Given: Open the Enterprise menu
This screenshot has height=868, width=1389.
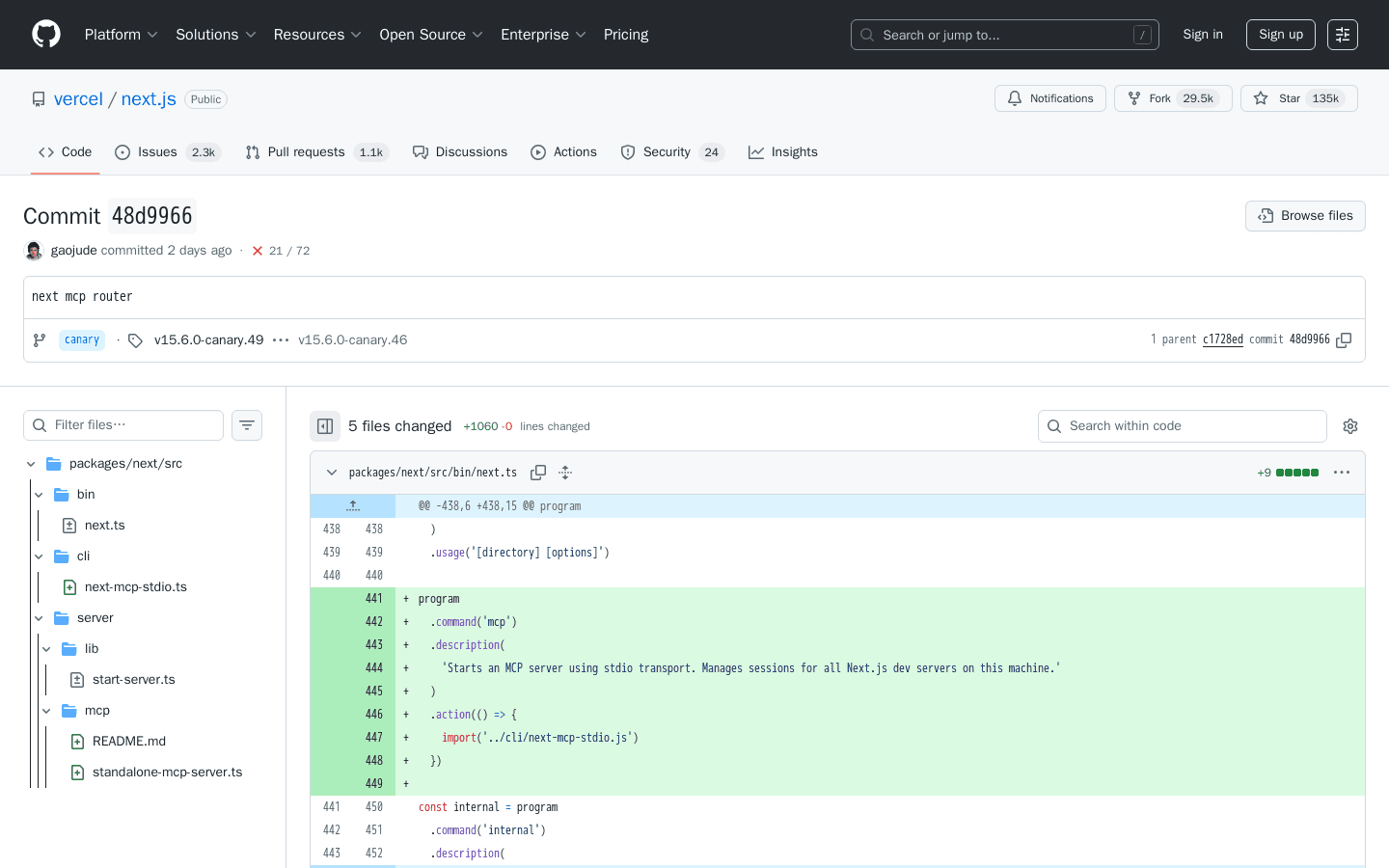Looking at the screenshot, I should [544, 35].
